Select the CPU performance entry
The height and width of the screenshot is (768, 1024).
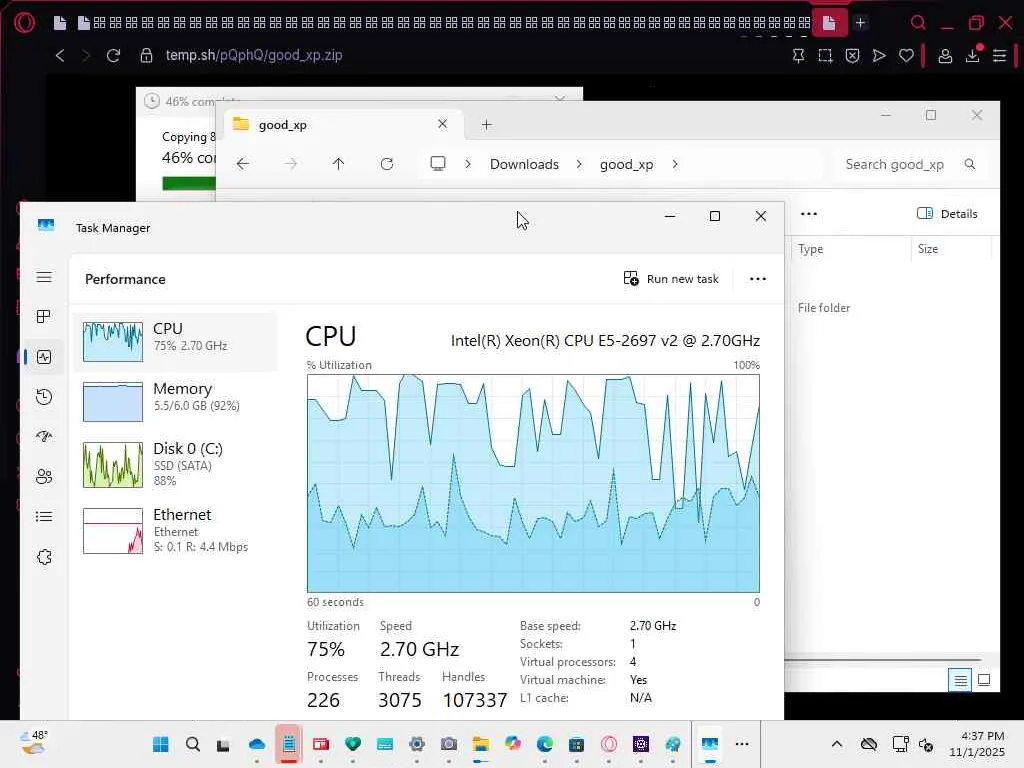[176, 342]
